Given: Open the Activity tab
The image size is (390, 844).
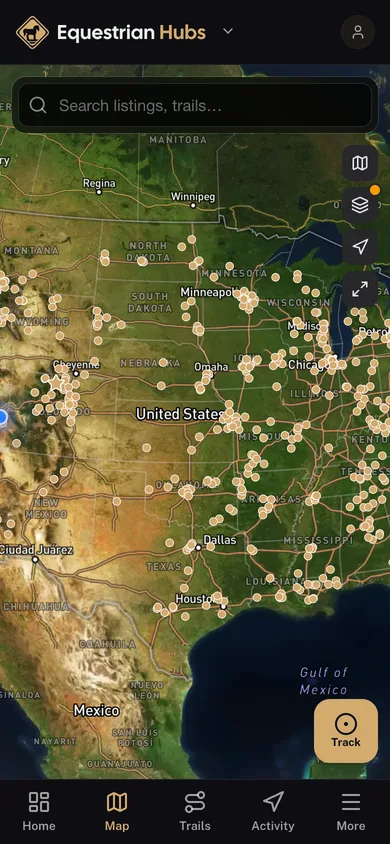Looking at the screenshot, I should pyautogui.click(x=273, y=811).
